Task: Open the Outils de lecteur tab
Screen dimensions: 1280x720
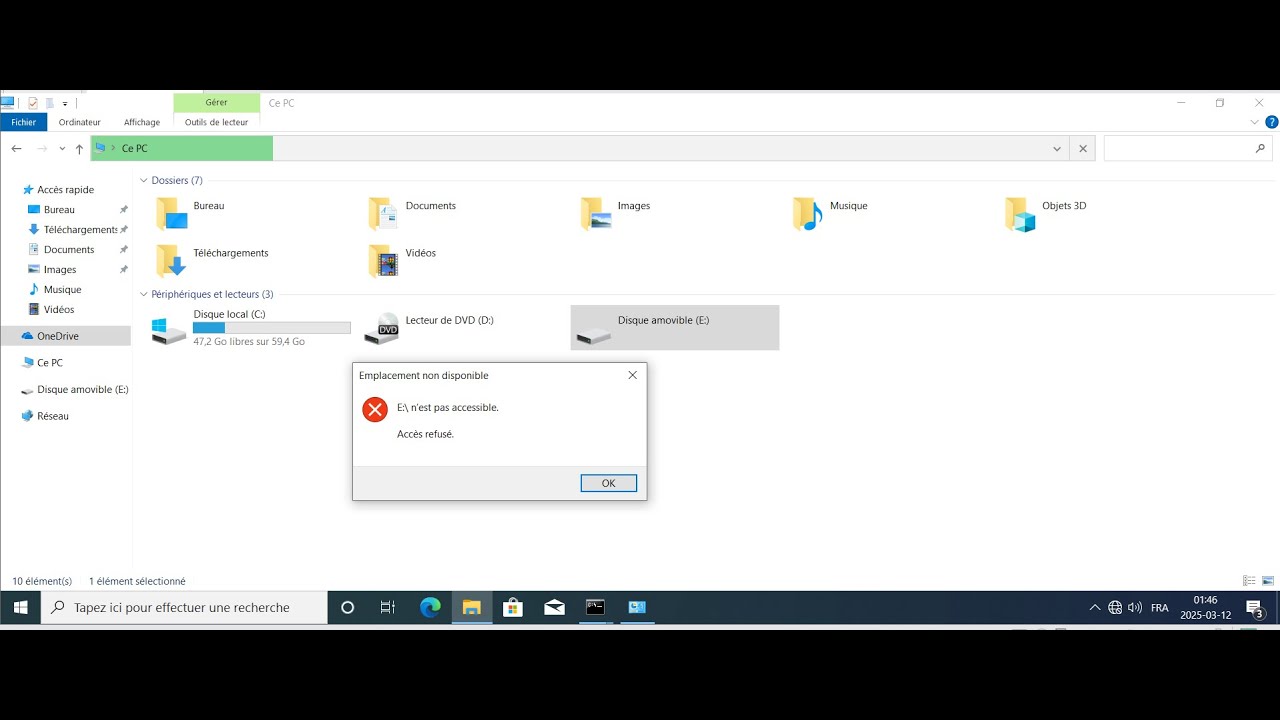Action: (x=216, y=122)
